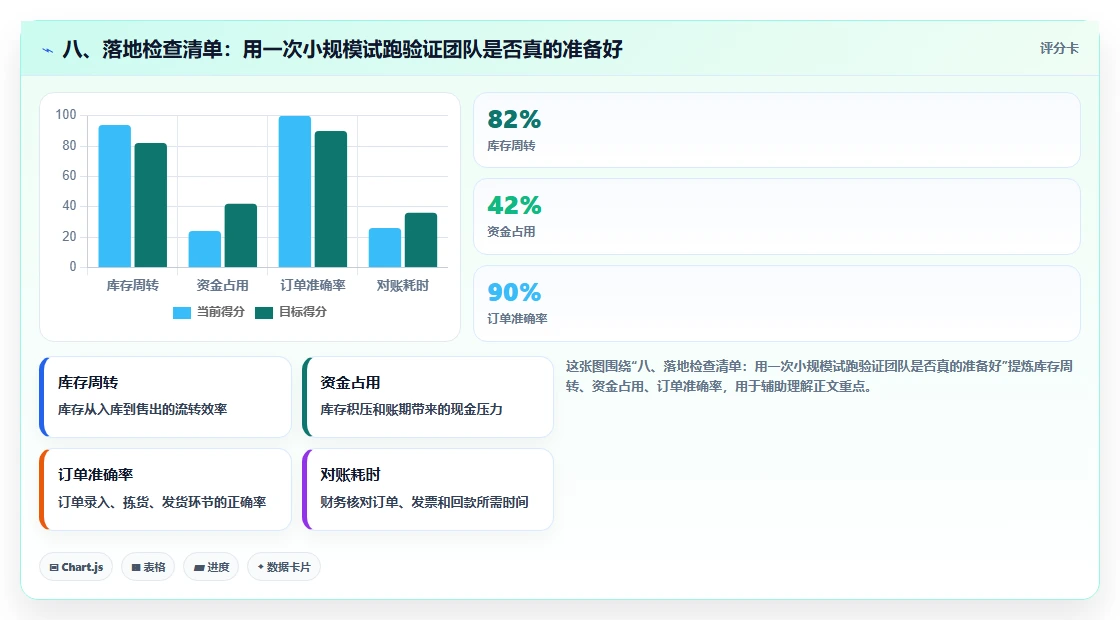This screenshot has height=620, width=1120.
Task: Click the 82% value in 库存周转 card
Action: tap(514, 119)
